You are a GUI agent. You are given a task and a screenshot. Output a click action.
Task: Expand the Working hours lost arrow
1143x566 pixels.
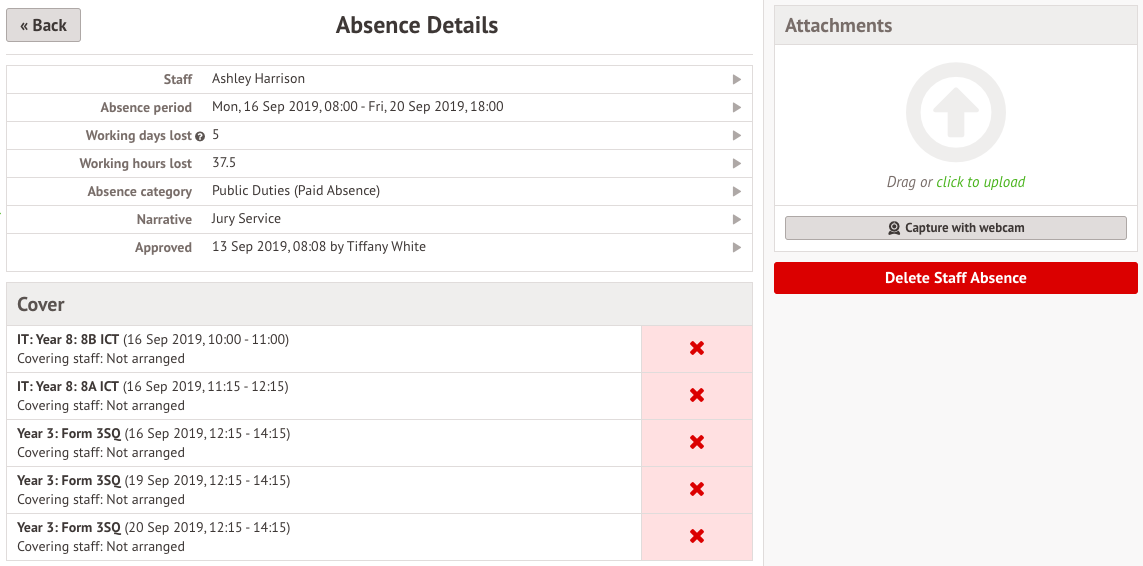coord(737,163)
